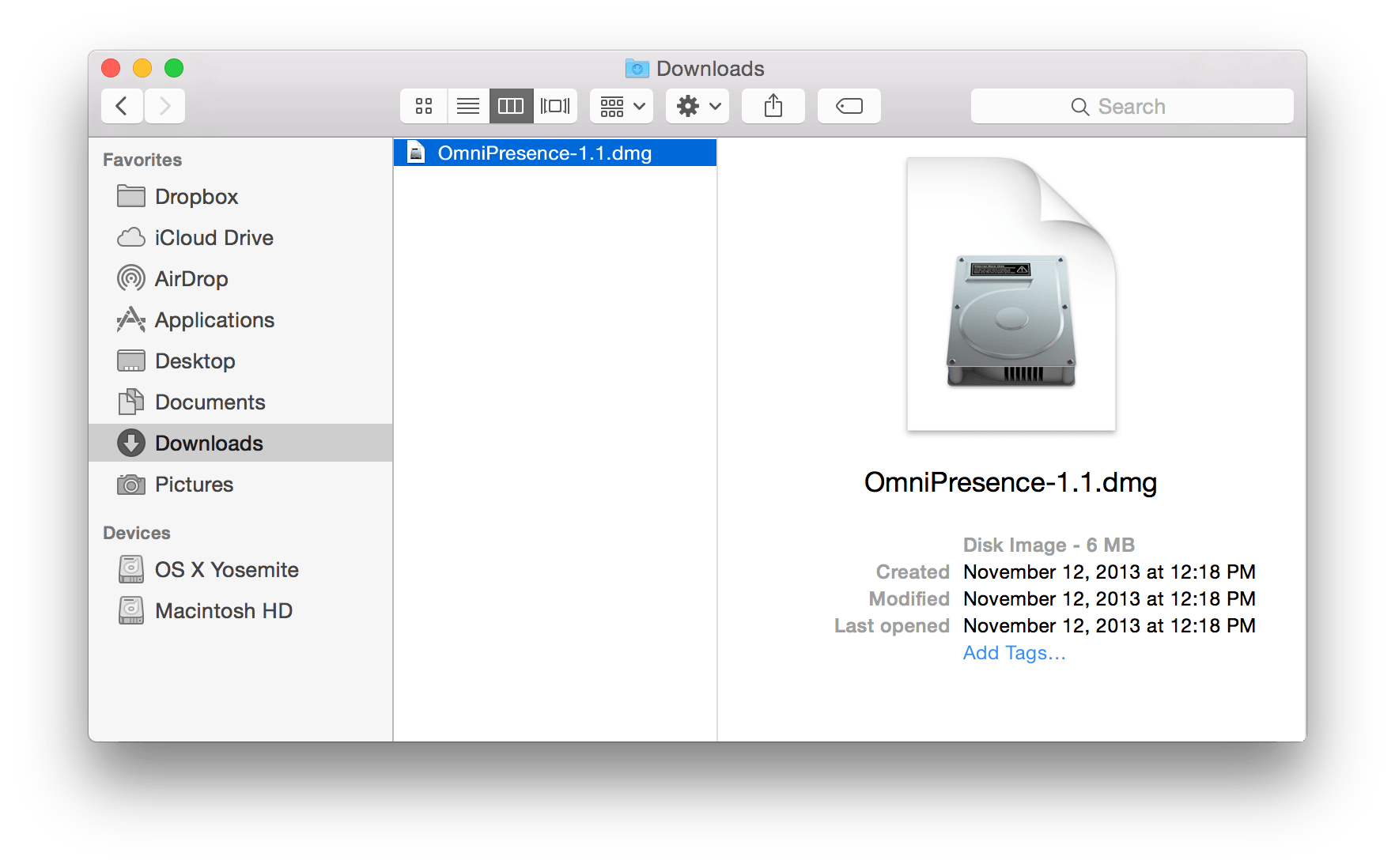This screenshot has height=868, width=1395.
Task: Open iCloud Drive in the sidebar
Action: (240, 238)
